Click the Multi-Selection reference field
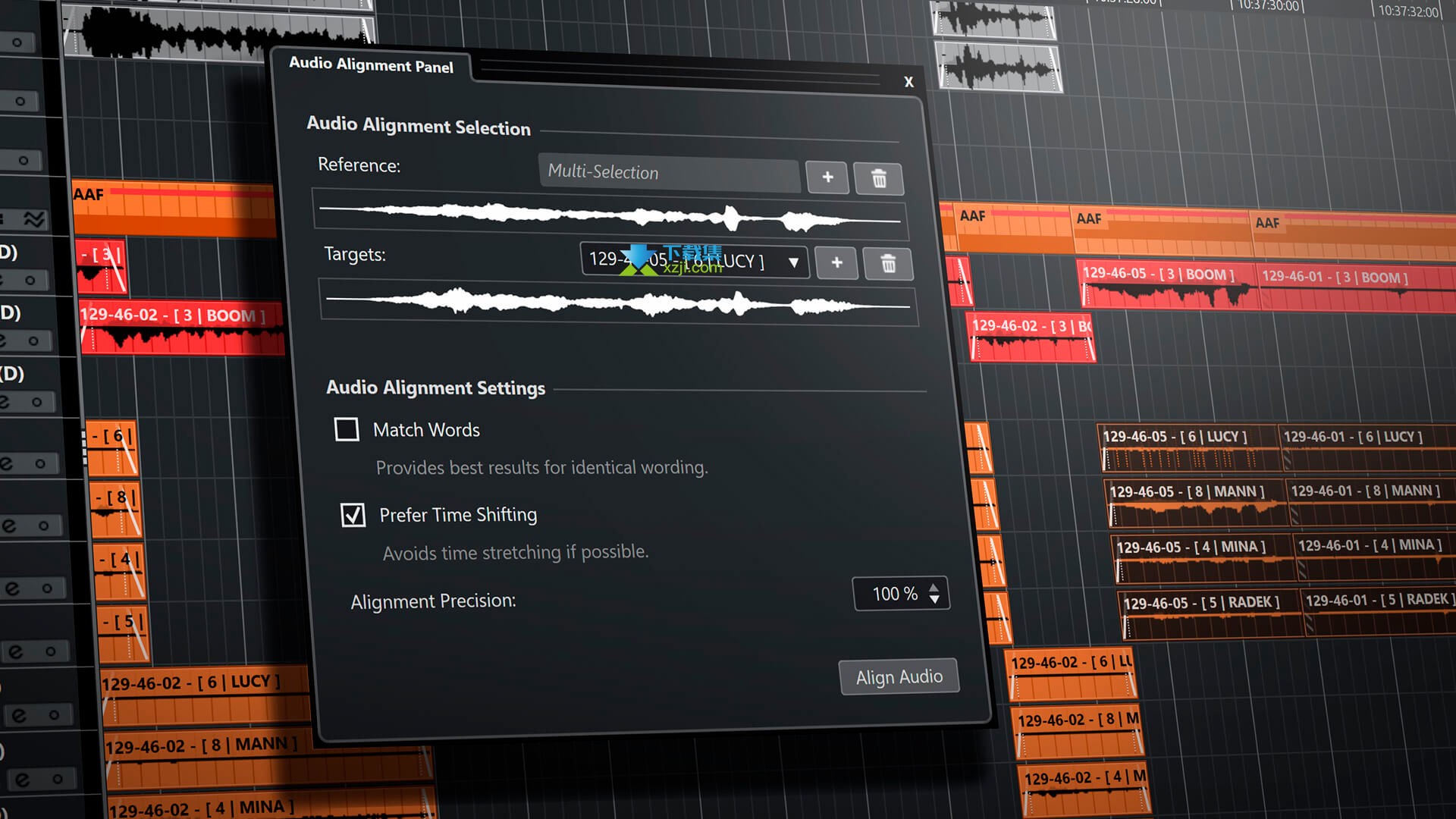Screen dimensions: 1456x819 point(669,173)
